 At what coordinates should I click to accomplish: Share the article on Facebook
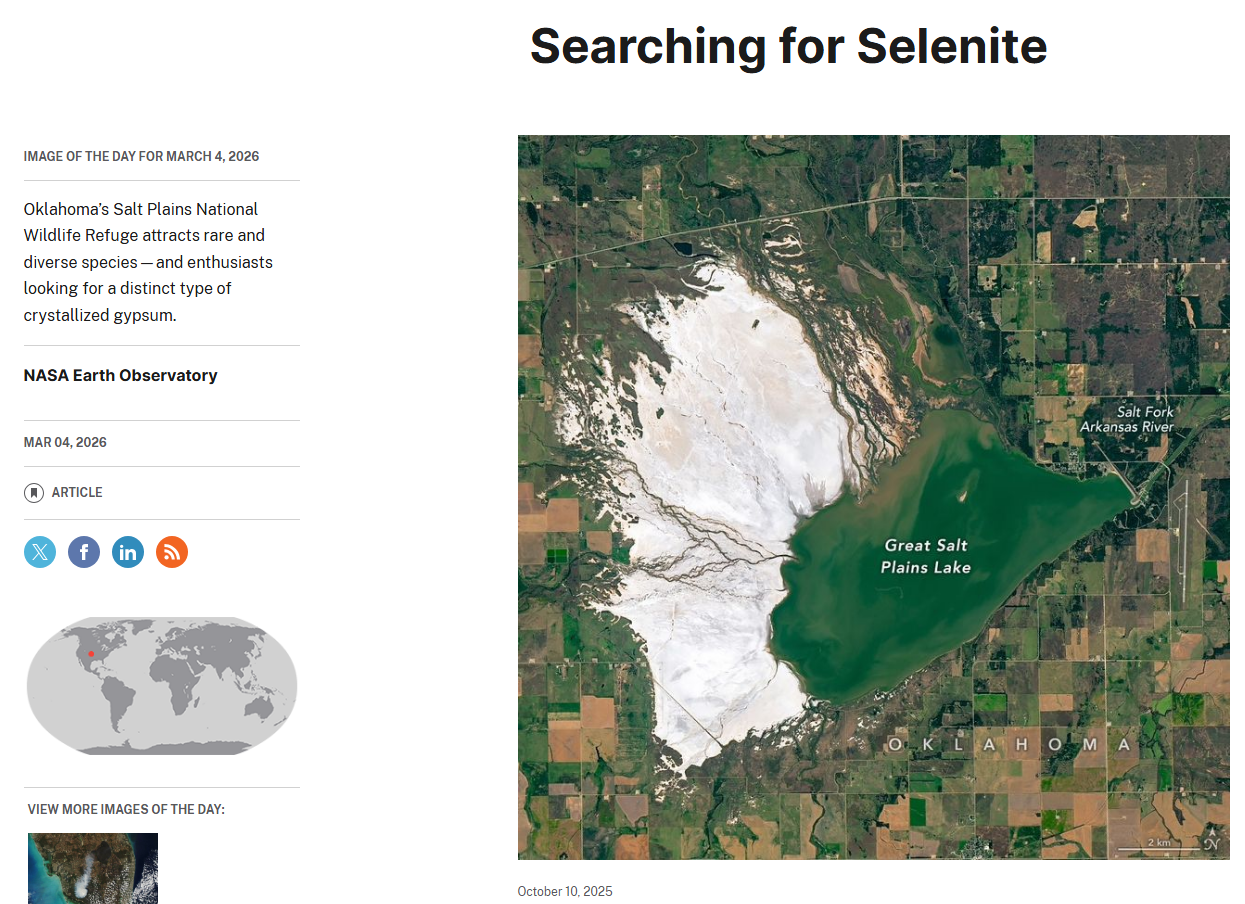pos(84,552)
